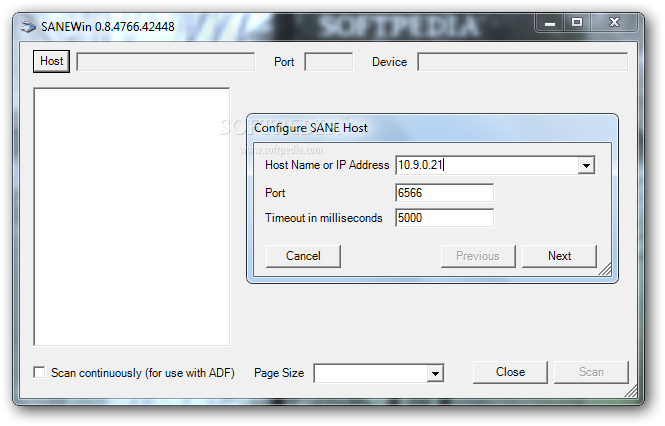
Task: Click the 'Page Size' label
Action: [x=279, y=373]
